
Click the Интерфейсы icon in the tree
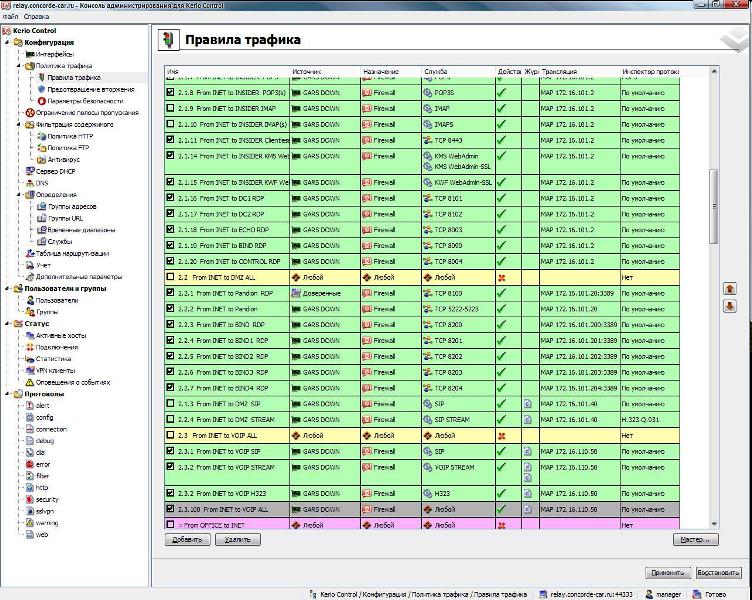click(30, 54)
